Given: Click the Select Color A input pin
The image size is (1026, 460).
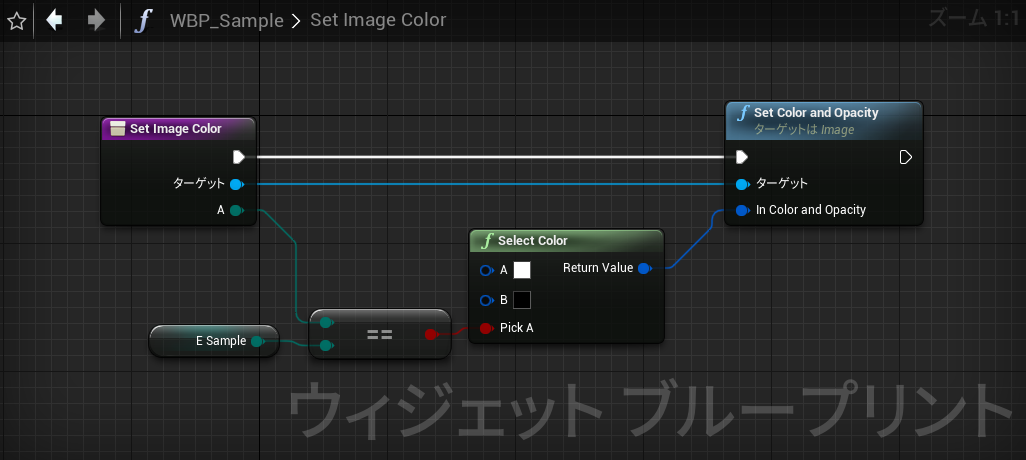Looking at the screenshot, I should point(486,270).
